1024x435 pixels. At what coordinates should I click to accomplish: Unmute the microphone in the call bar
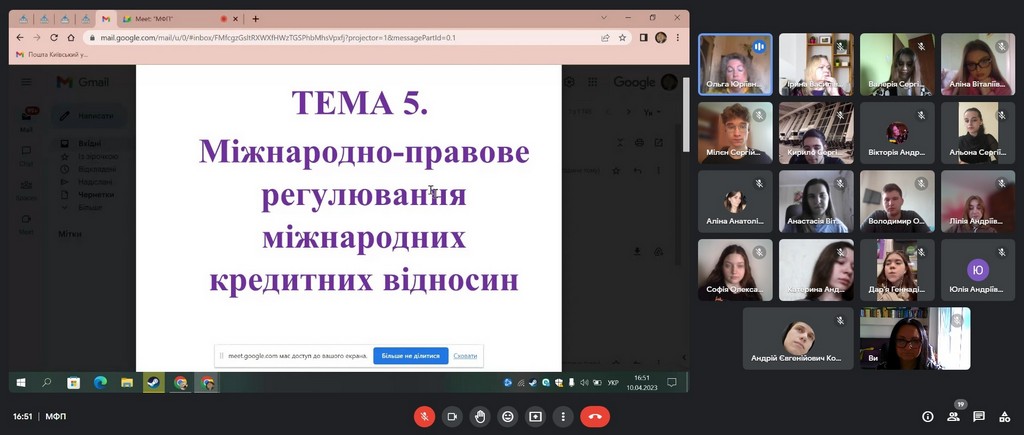click(424, 416)
